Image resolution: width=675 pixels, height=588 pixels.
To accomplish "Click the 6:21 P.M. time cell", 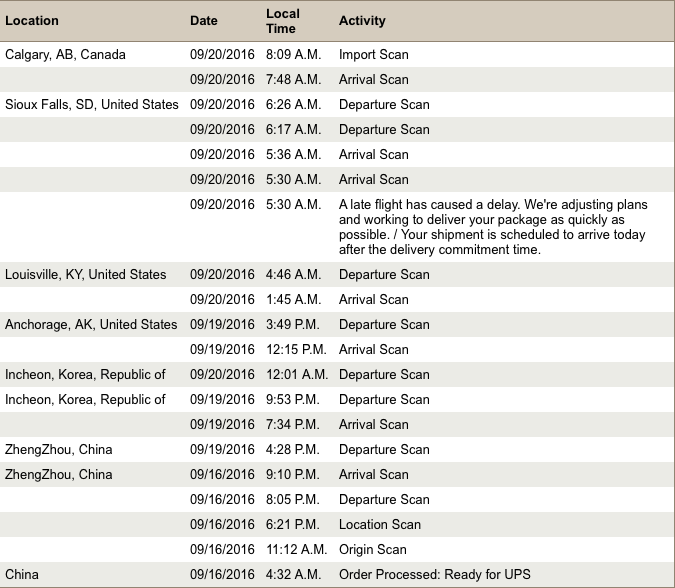I will pyautogui.click(x=293, y=524).
